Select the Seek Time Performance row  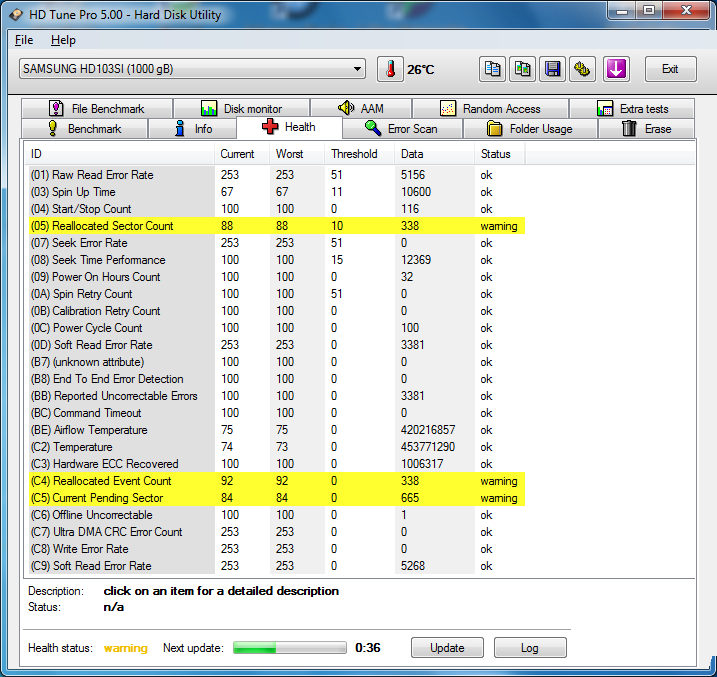[x=277, y=260]
